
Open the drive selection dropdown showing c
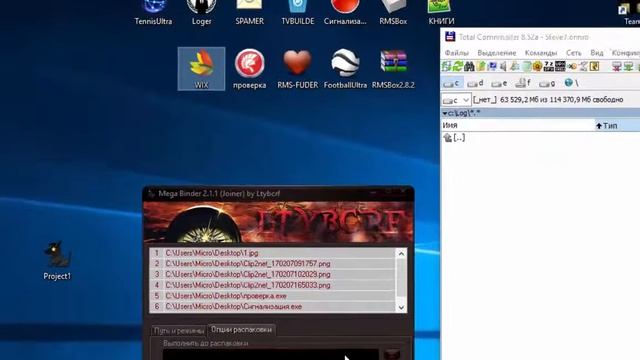pyautogui.click(x=456, y=100)
